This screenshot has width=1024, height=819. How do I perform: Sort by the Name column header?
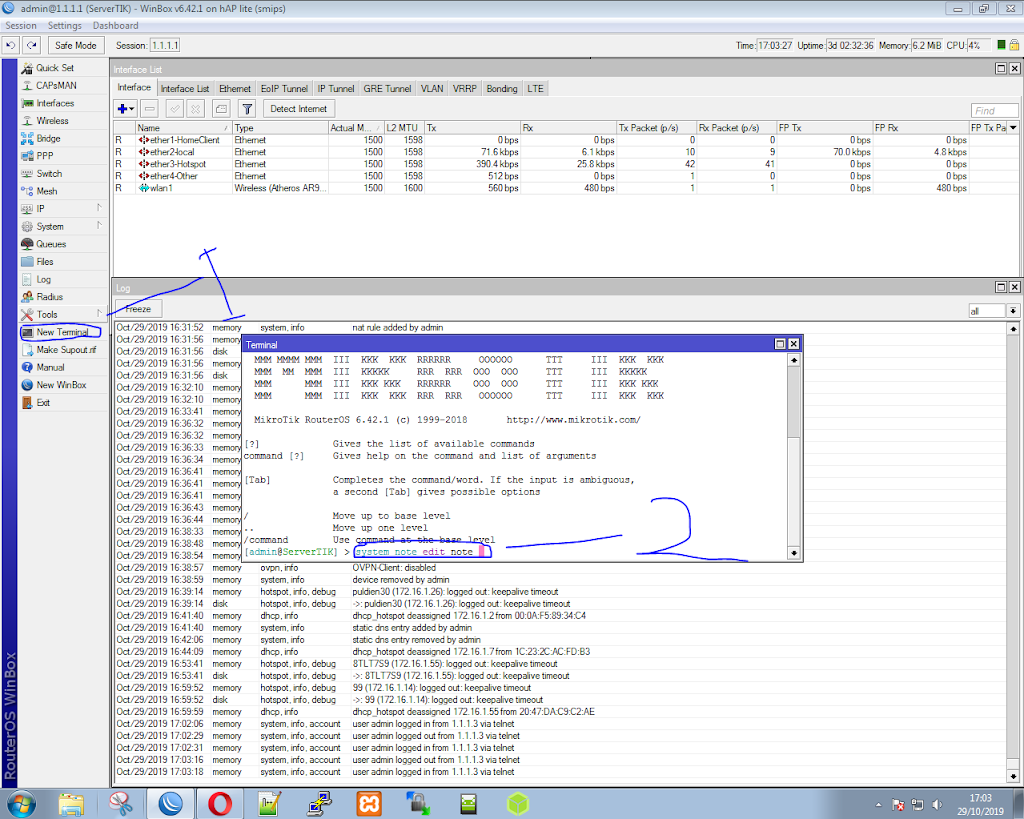coord(183,128)
